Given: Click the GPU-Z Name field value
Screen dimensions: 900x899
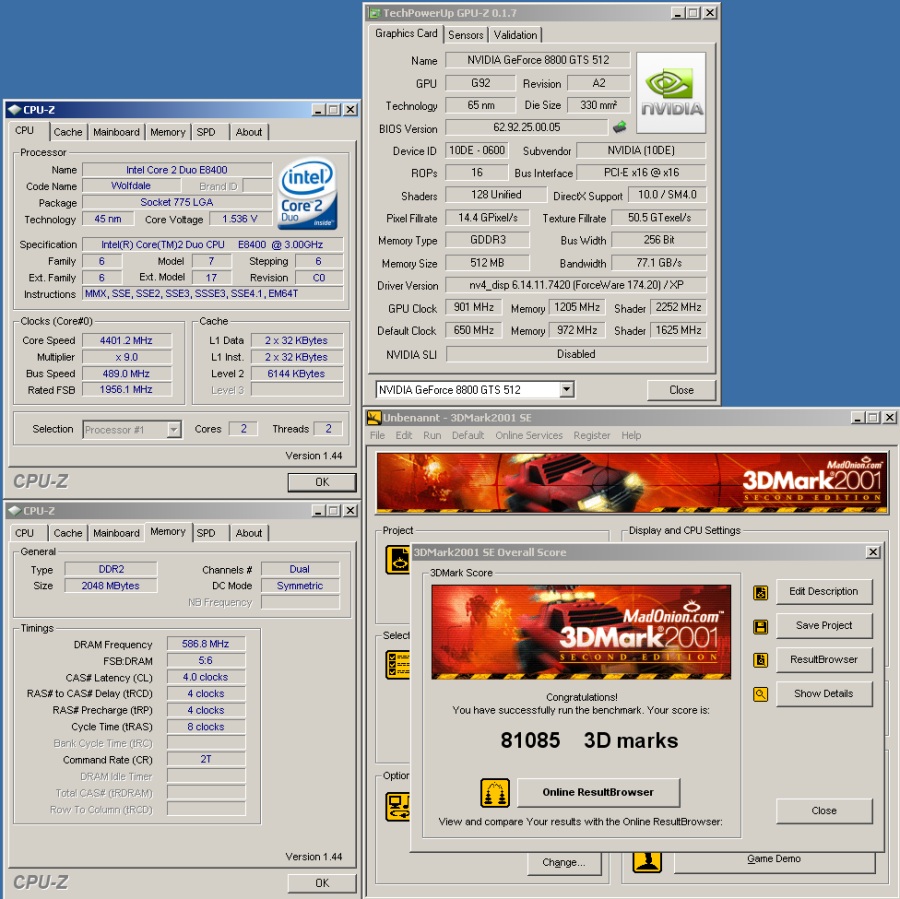Looking at the screenshot, I should tap(537, 60).
